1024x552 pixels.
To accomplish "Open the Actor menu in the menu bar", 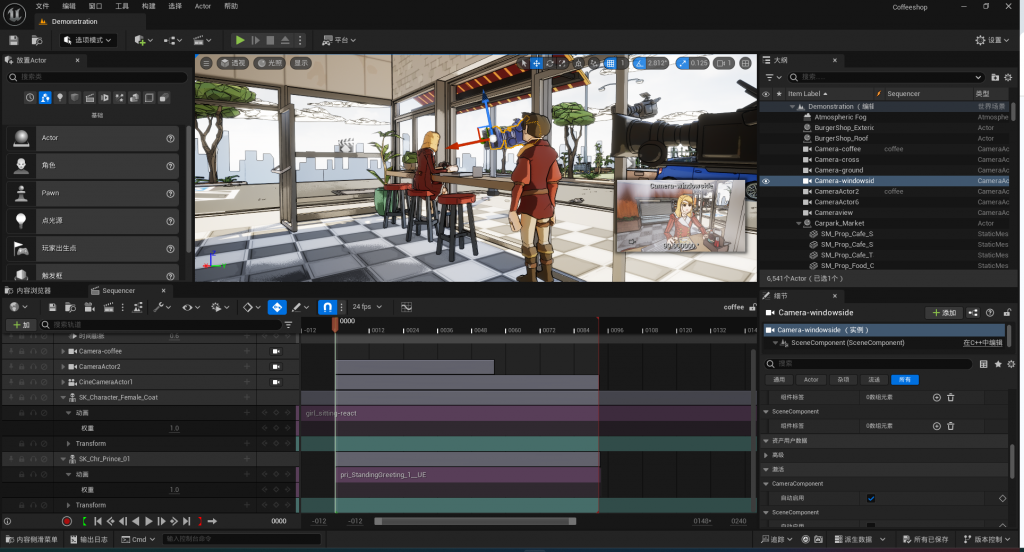I will click(202, 6).
